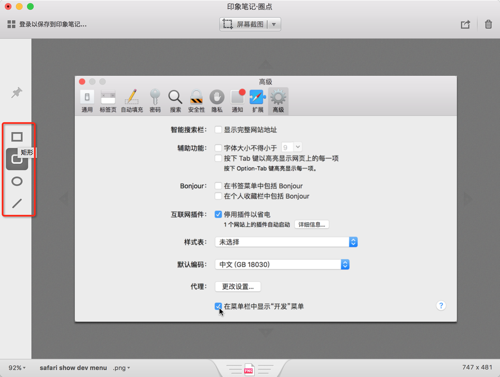The image size is (500, 377).
Task: Uncheck 停用插件以省电 checkbox
Action: 218,214
